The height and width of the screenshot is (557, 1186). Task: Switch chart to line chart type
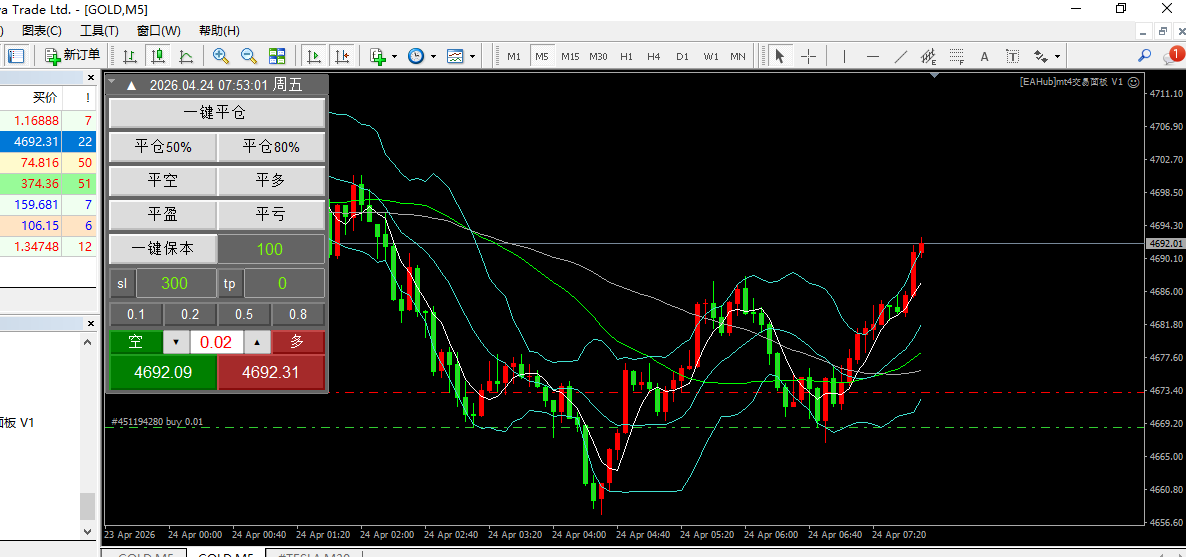pos(186,55)
